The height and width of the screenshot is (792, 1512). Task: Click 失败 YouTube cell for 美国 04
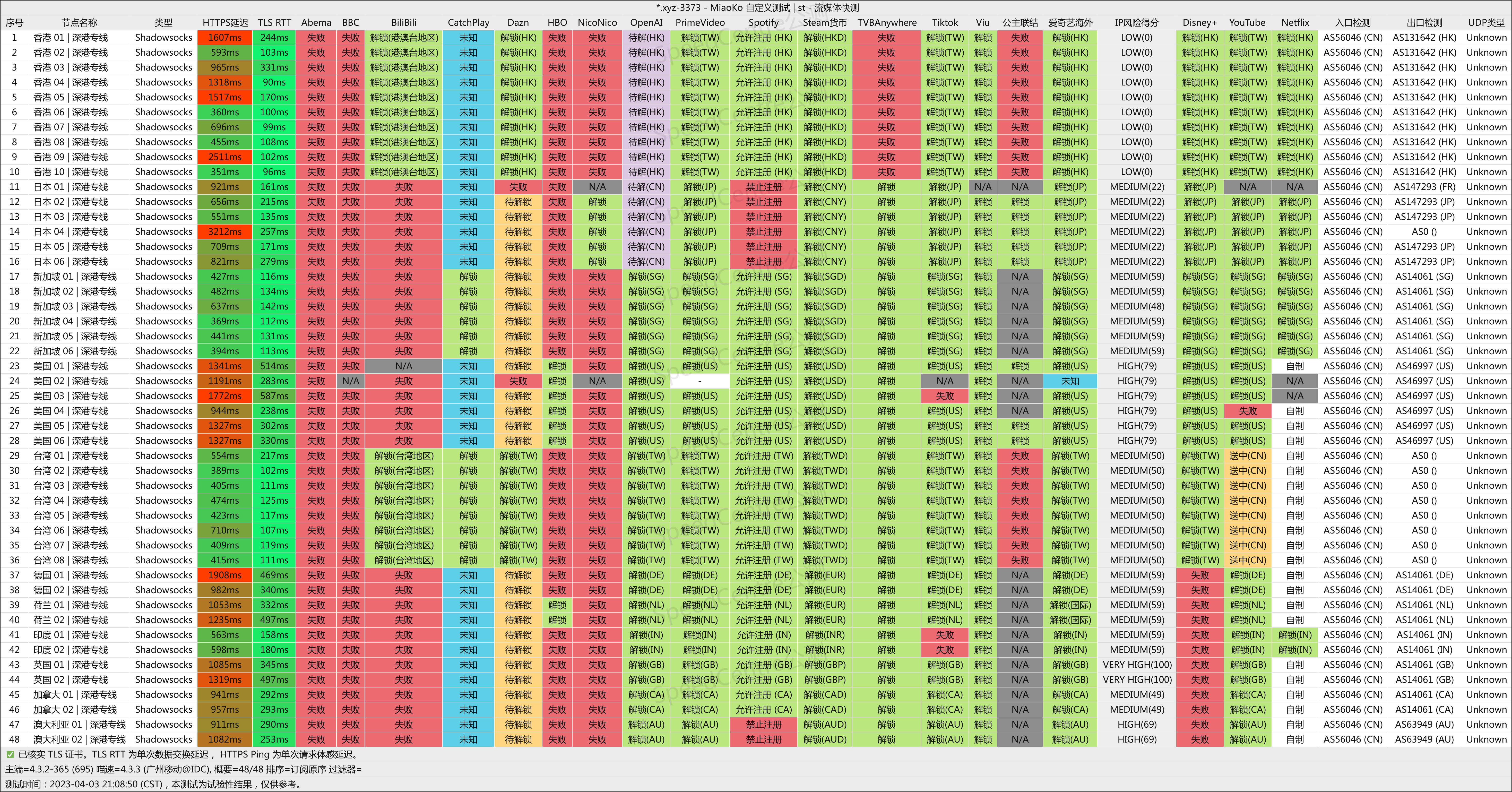tap(1247, 411)
